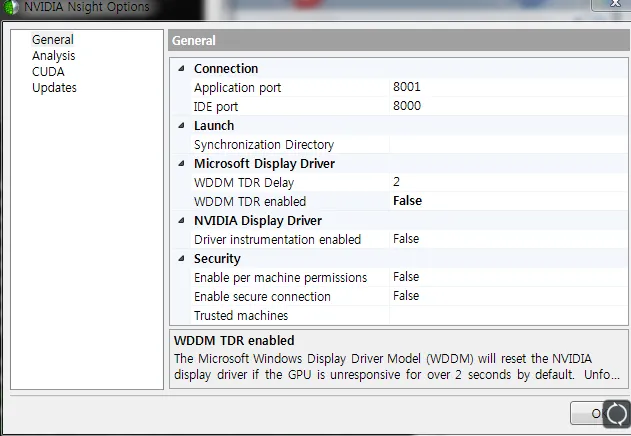Select the Enable secure connection label

click(262, 297)
